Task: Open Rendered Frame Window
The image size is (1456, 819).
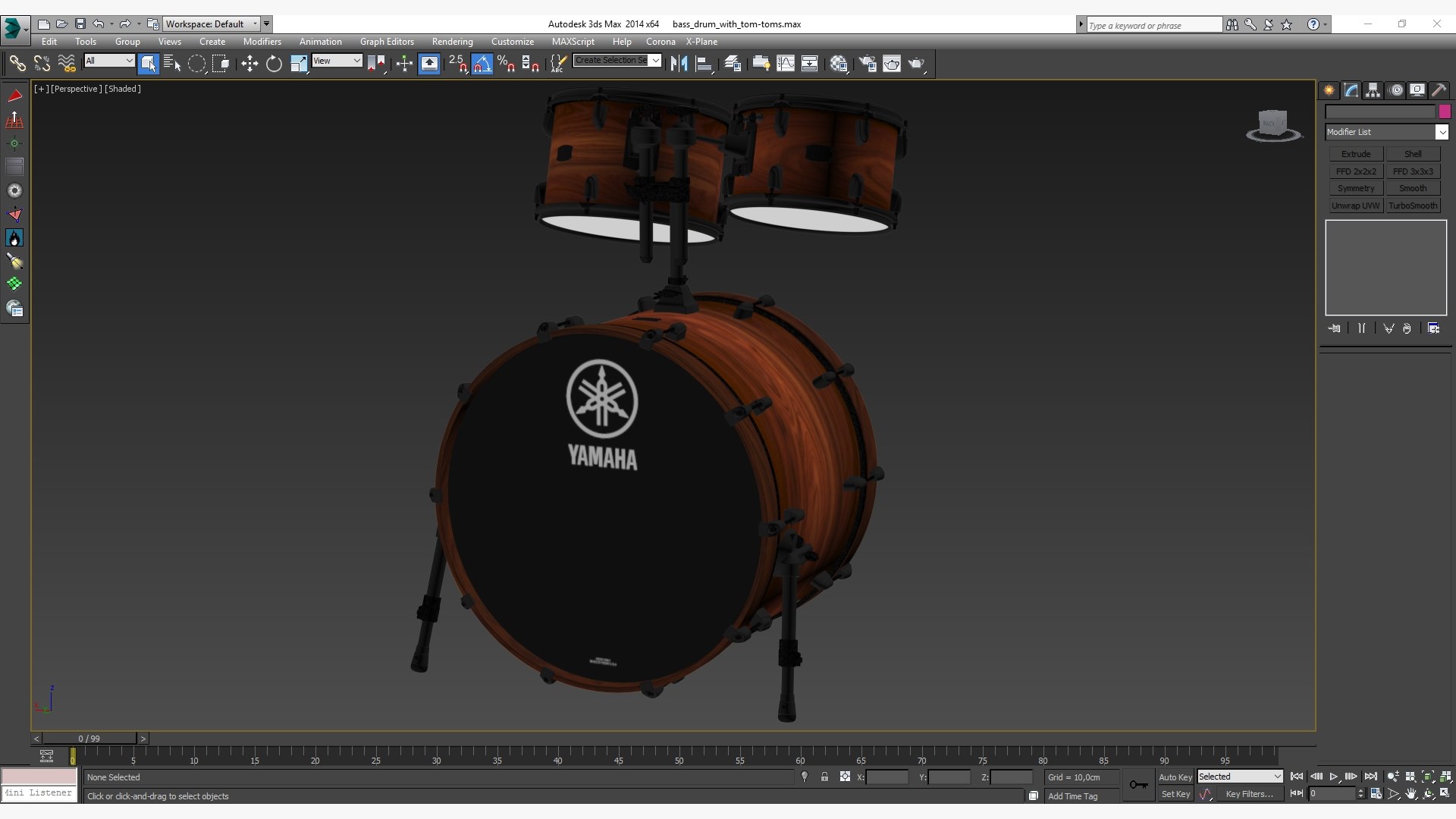Action: tap(892, 64)
